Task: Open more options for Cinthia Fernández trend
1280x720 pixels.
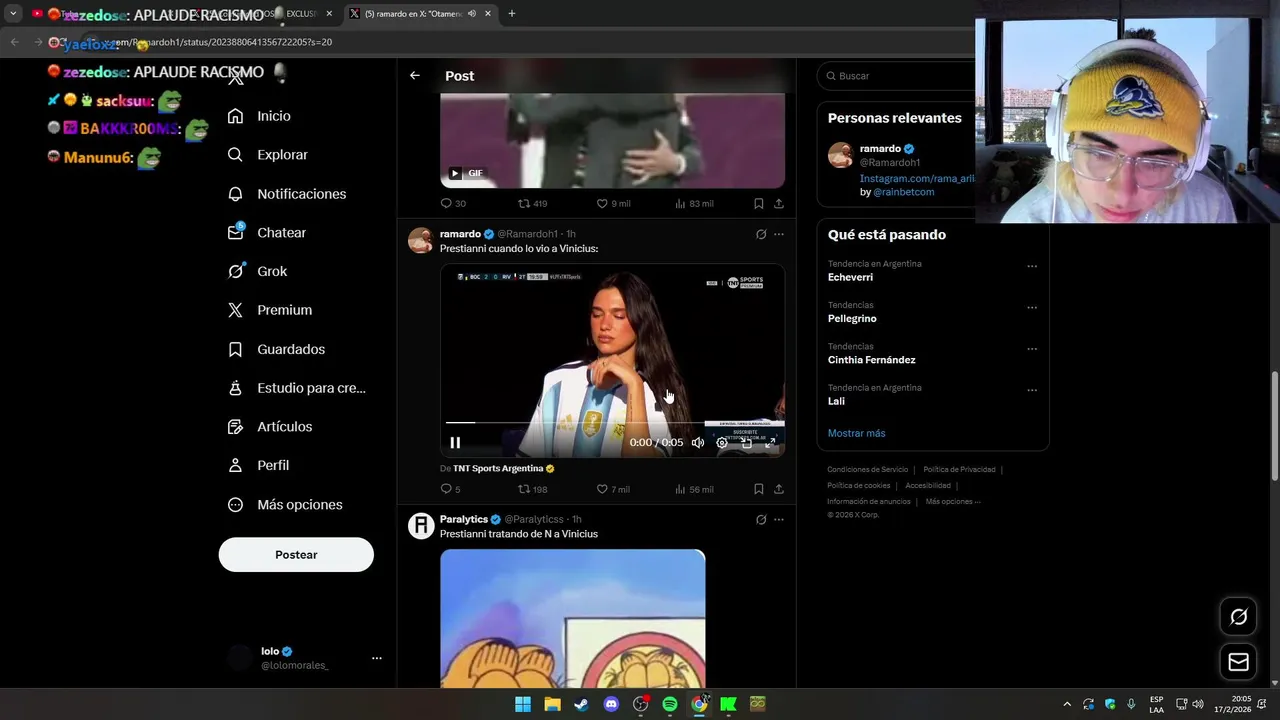Action: [1032, 349]
